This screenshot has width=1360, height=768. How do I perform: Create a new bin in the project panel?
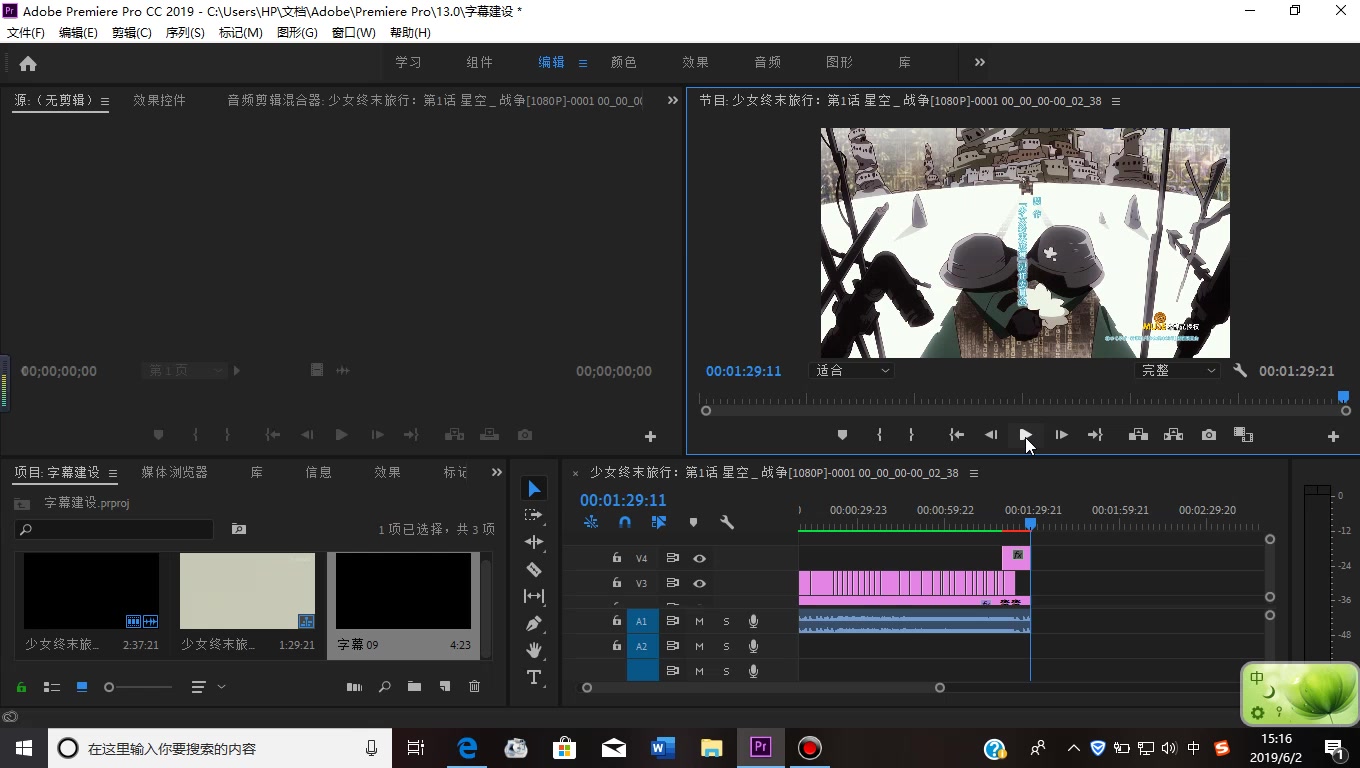pos(414,687)
